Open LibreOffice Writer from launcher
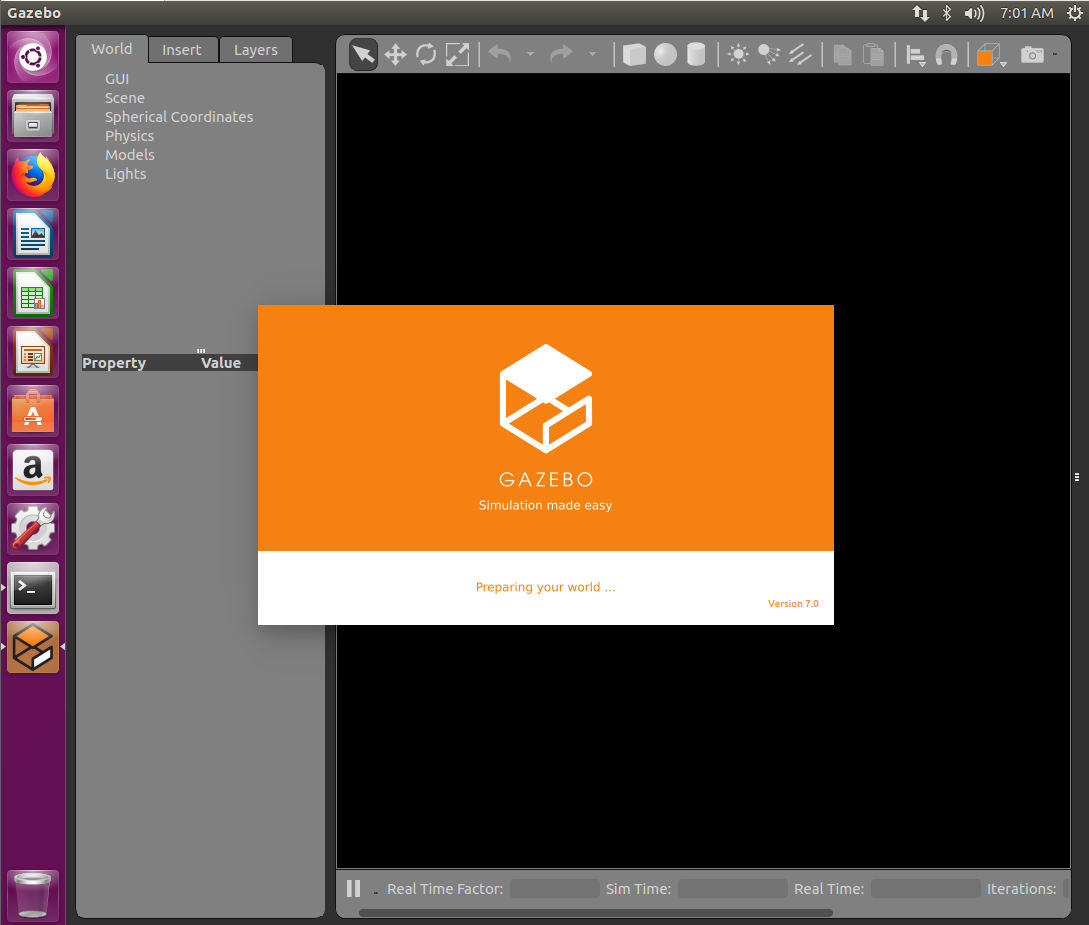This screenshot has height=925, width=1089. point(33,234)
